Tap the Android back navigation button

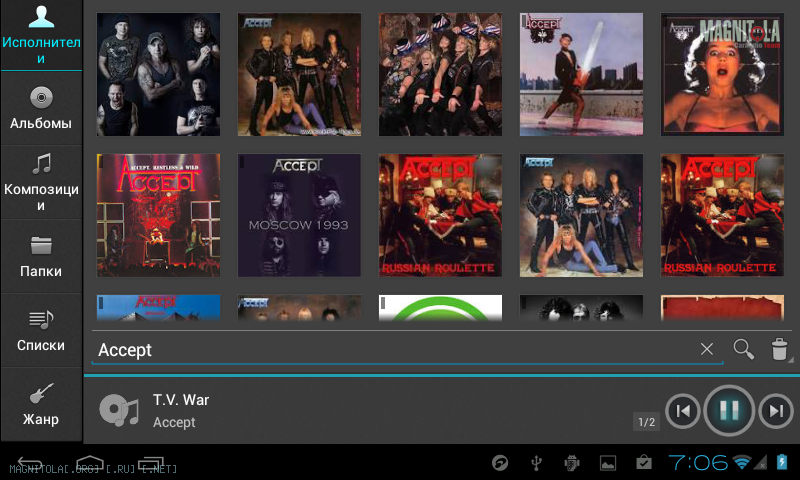pyautogui.click(x=30, y=463)
